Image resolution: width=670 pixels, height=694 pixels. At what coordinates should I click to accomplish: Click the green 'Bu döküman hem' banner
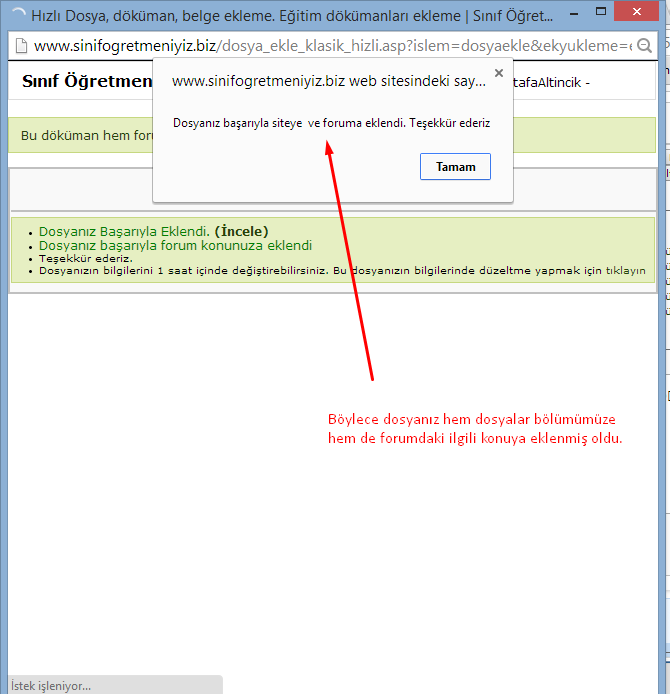point(80,135)
